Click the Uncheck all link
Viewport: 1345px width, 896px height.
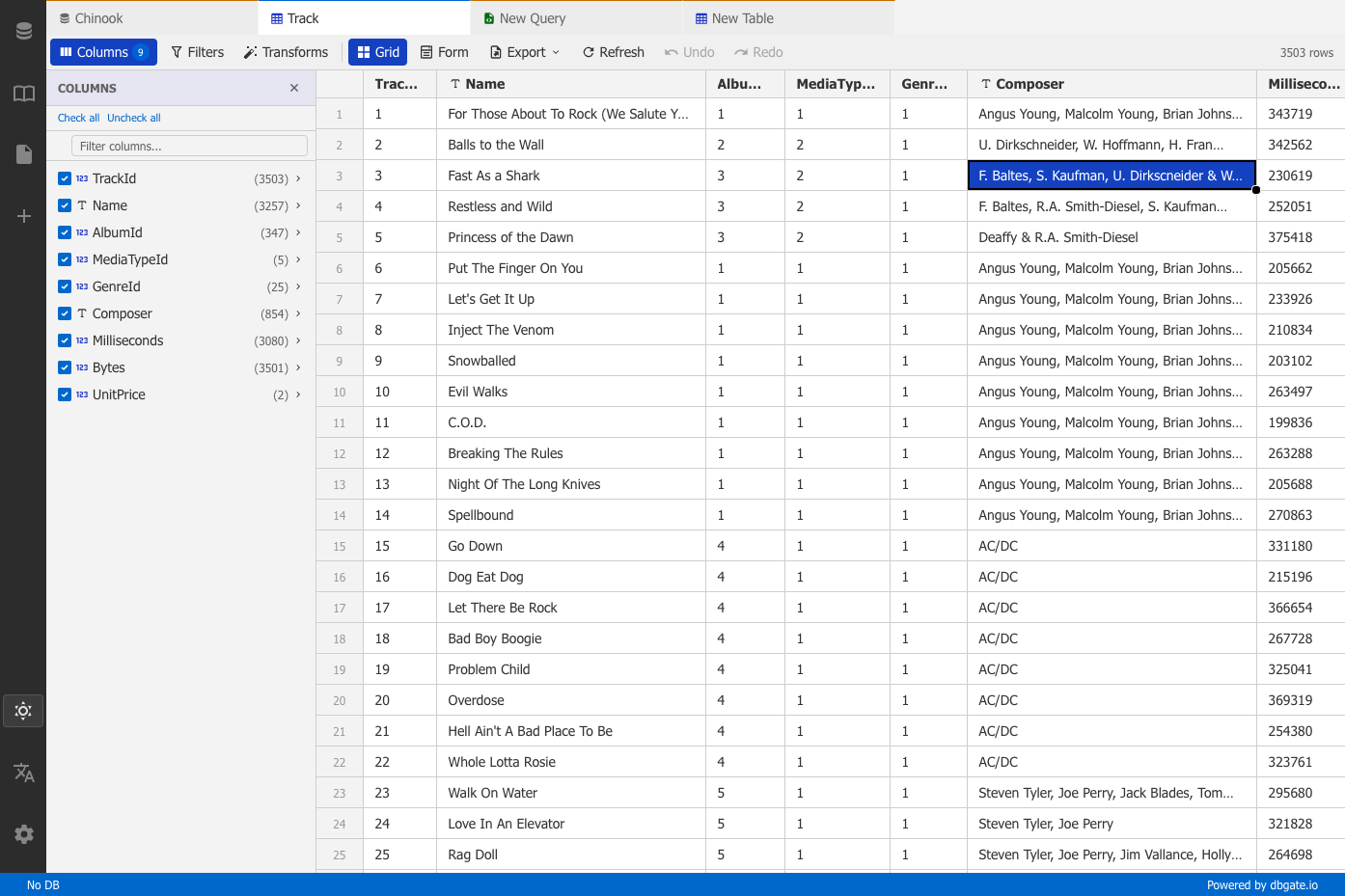coord(134,118)
